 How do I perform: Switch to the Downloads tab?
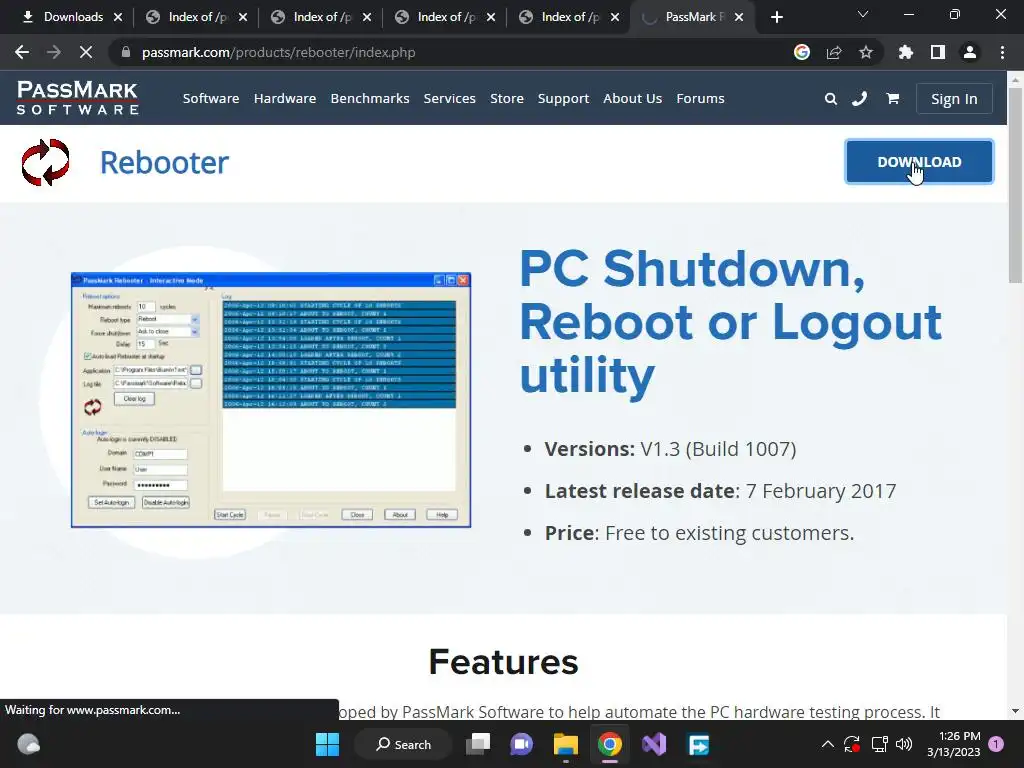tap(65, 17)
